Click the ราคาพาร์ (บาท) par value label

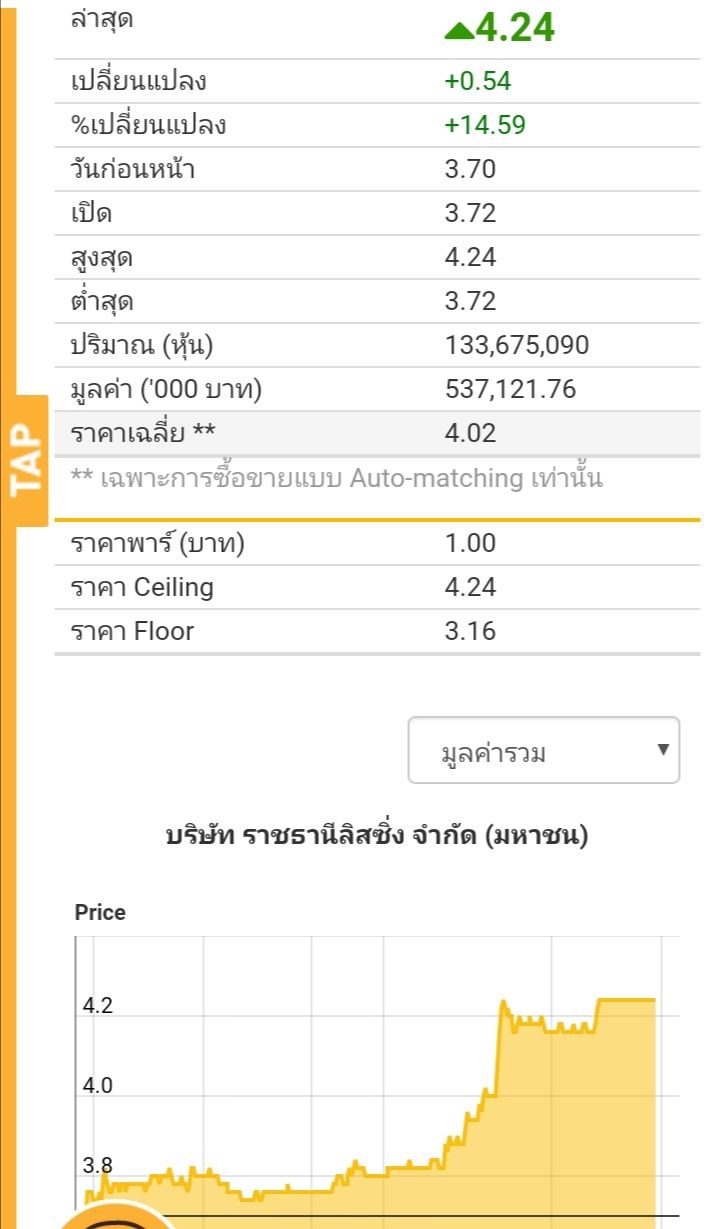(x=158, y=543)
